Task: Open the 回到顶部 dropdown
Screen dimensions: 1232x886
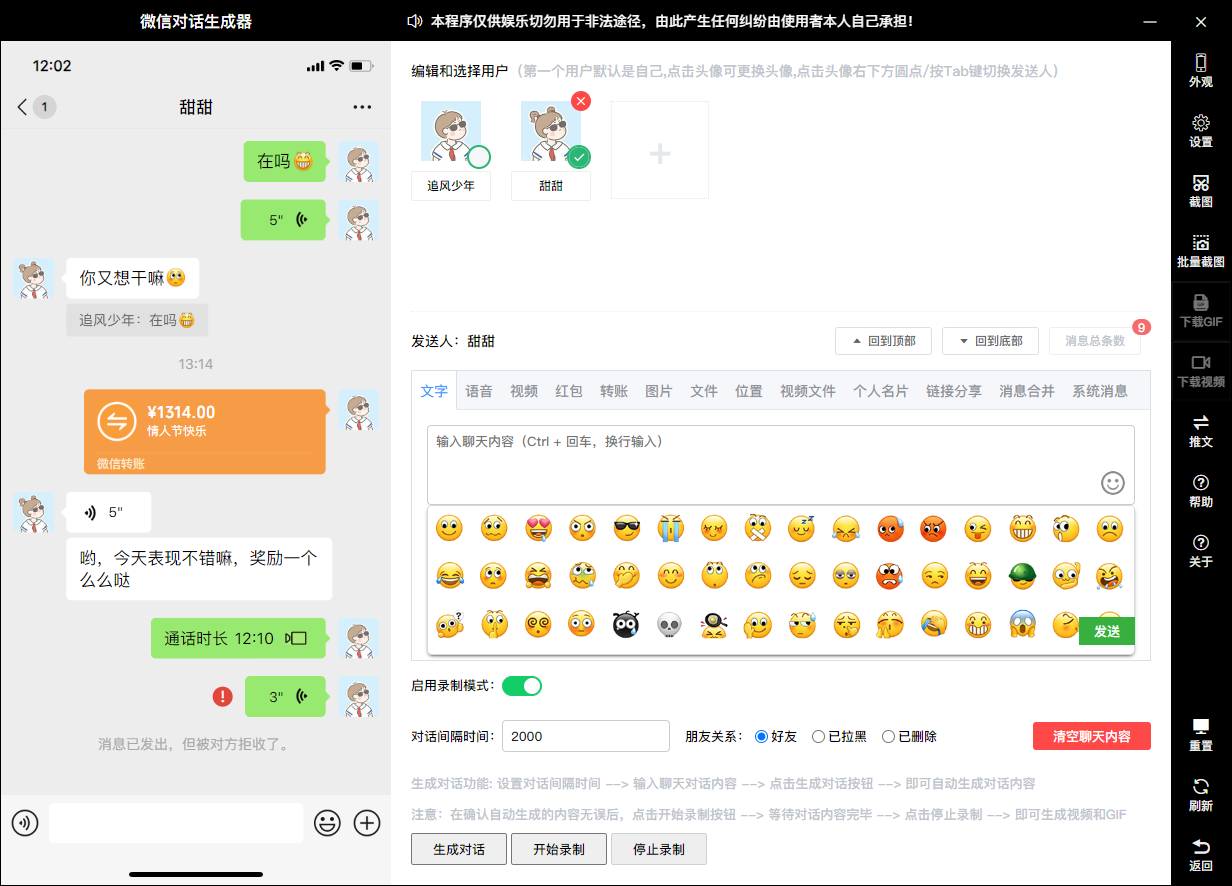Action: tap(883, 341)
